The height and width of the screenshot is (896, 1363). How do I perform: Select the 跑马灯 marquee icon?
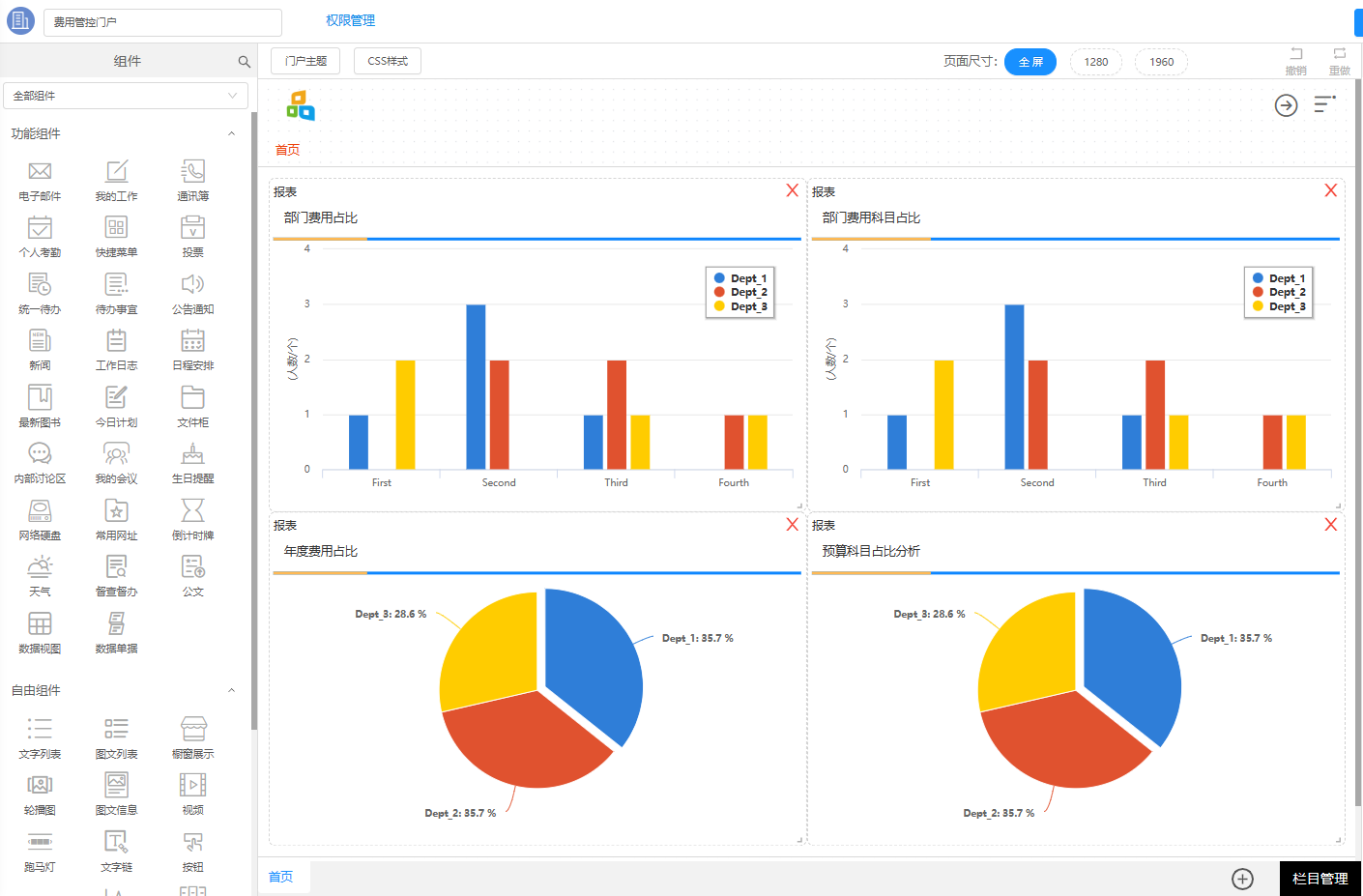coord(40,842)
